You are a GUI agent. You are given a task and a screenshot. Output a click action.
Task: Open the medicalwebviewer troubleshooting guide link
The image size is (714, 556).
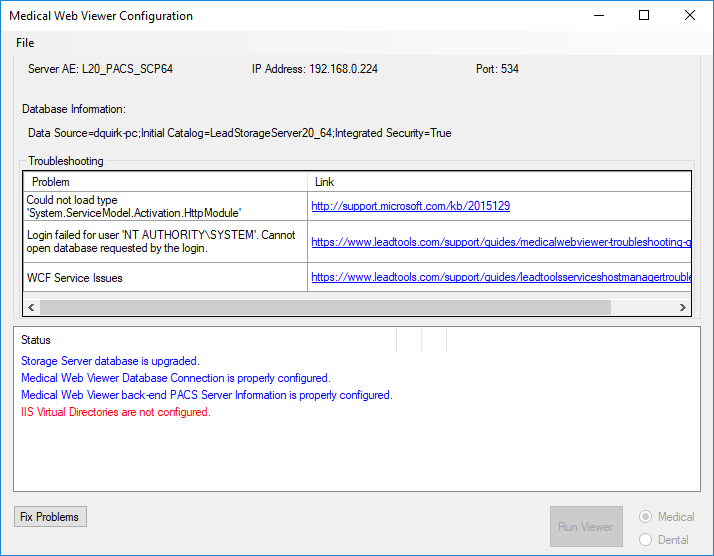point(501,242)
